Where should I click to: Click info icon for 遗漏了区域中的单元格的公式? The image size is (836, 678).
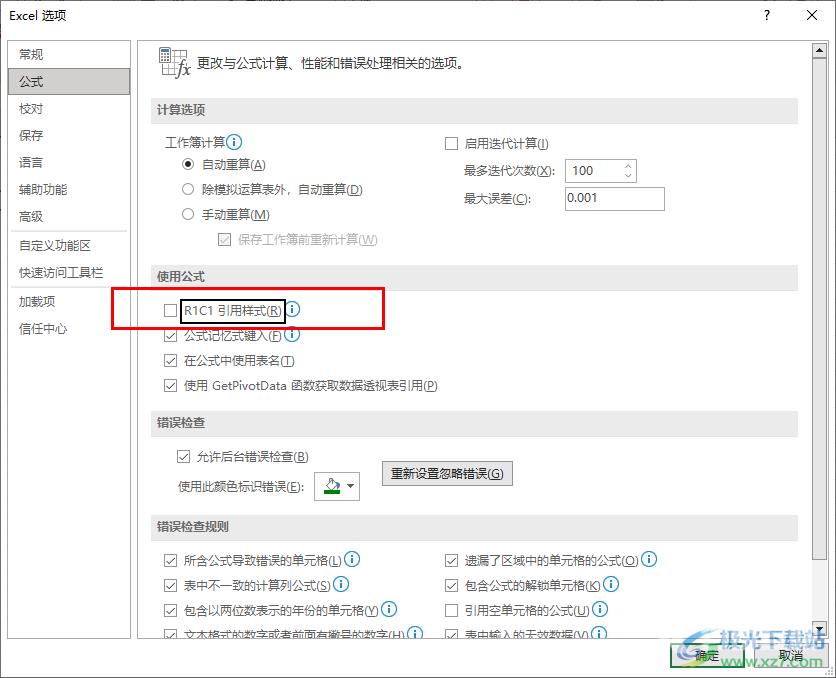(x=649, y=559)
